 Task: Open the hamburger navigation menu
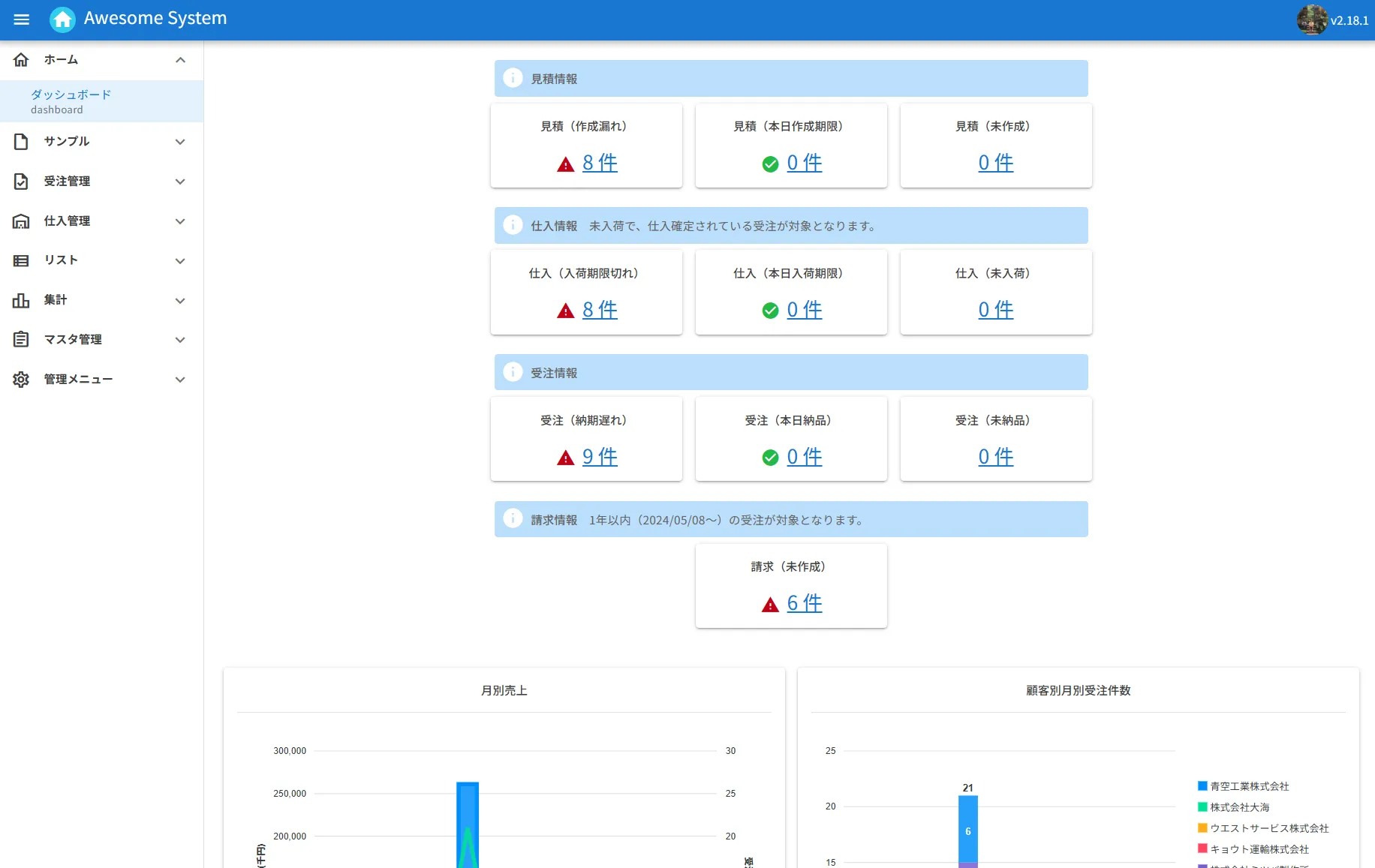click(21, 20)
